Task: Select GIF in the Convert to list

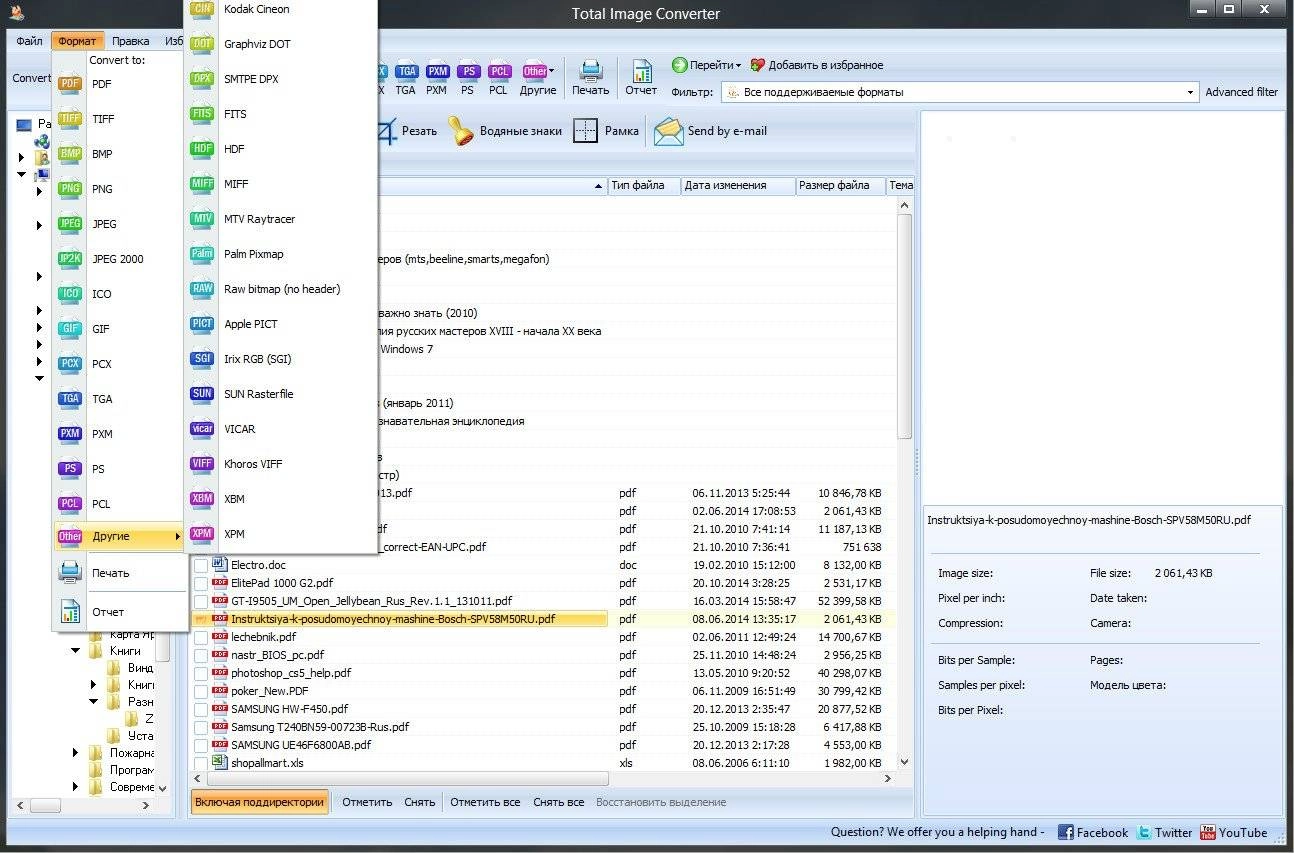Action: 119,329
